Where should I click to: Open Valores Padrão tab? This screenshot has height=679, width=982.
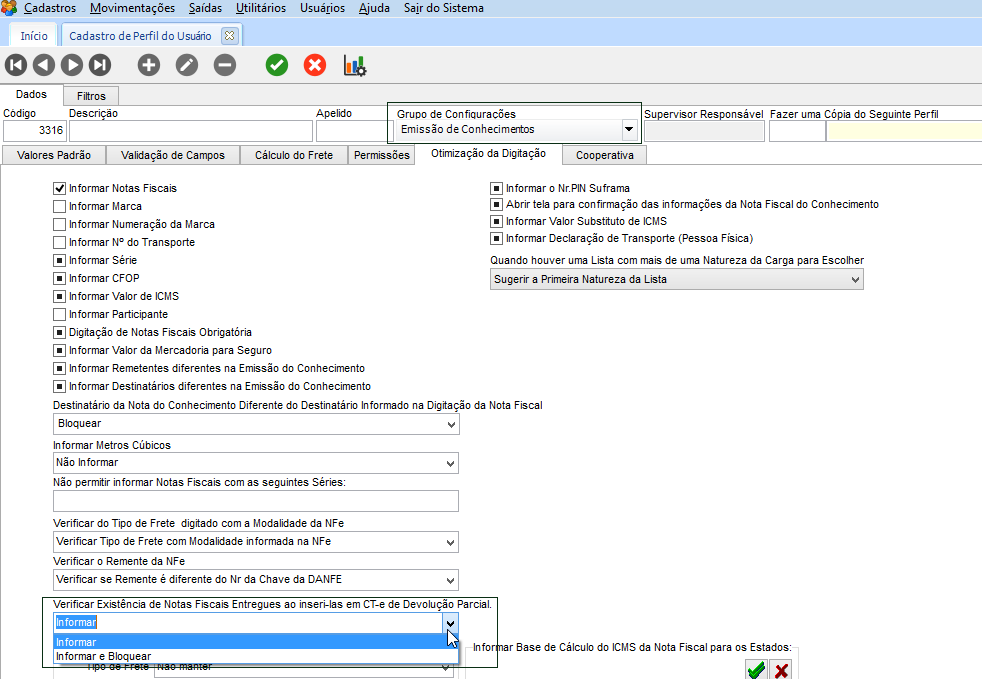(x=54, y=155)
